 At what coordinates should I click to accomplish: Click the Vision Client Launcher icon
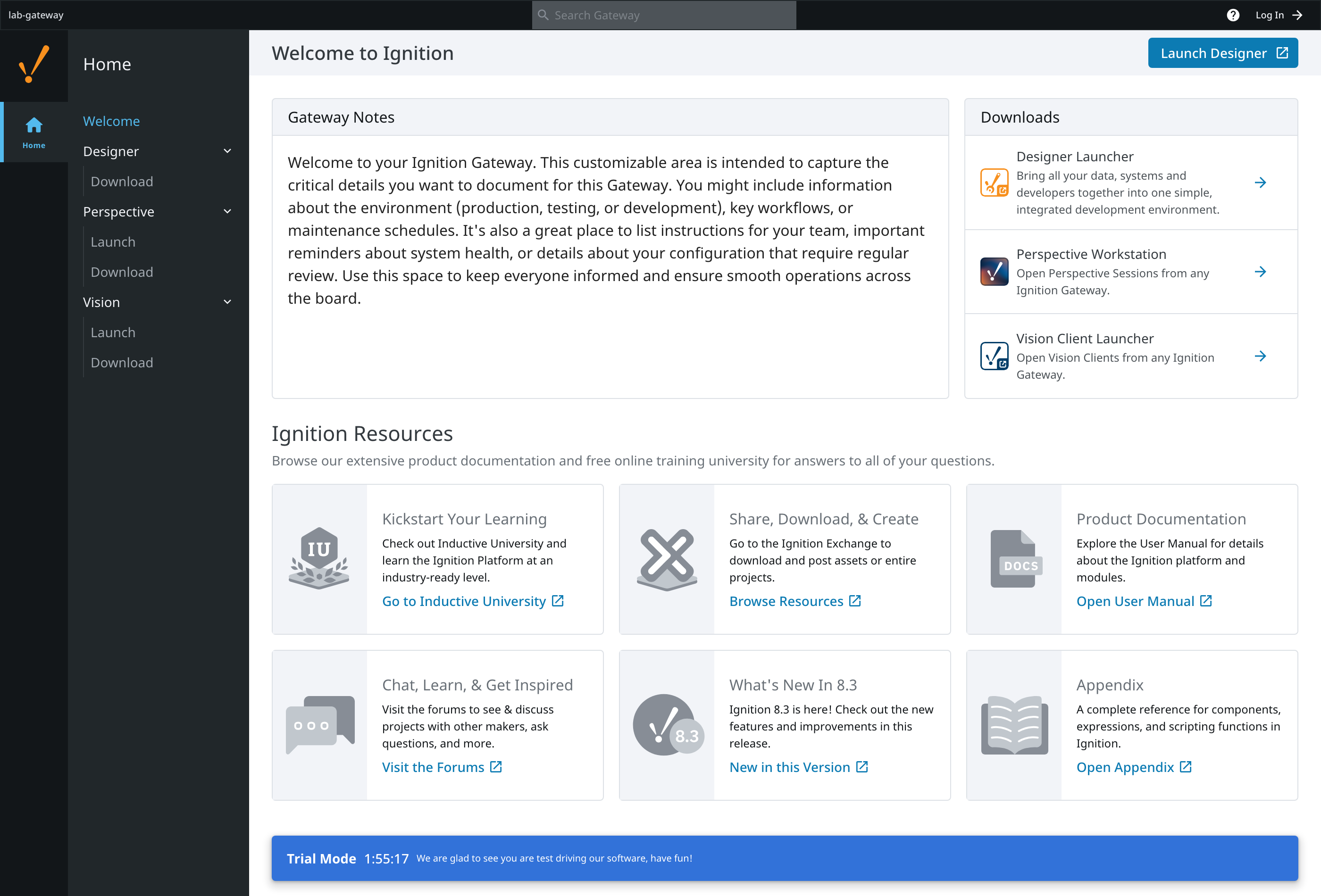[x=994, y=356]
